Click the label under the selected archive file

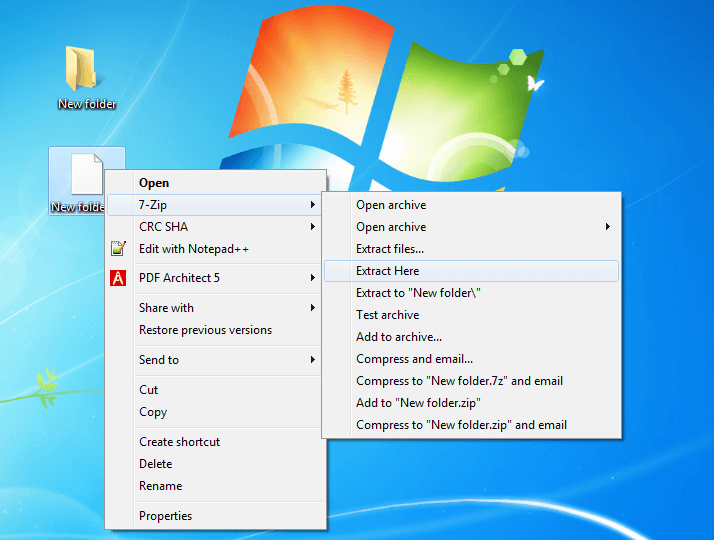tap(78, 207)
